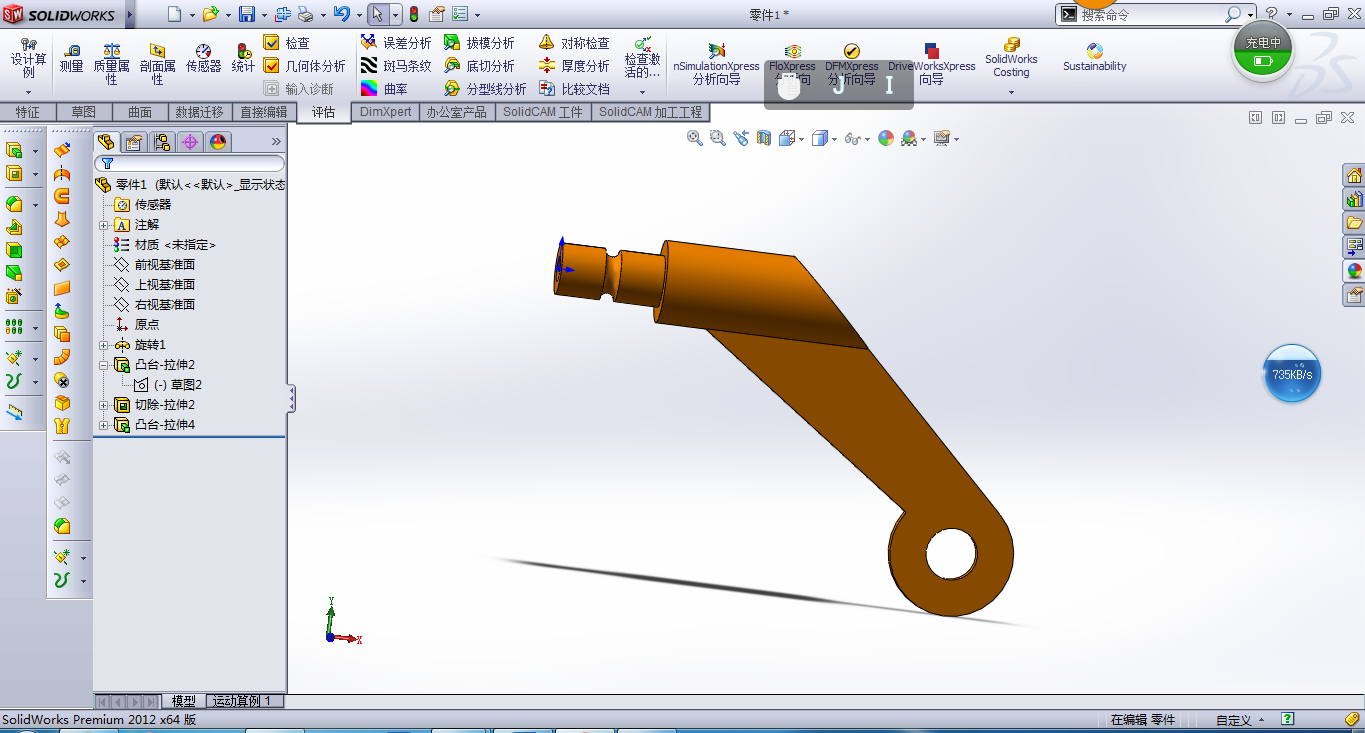Click the feature tree filter field

(190, 163)
